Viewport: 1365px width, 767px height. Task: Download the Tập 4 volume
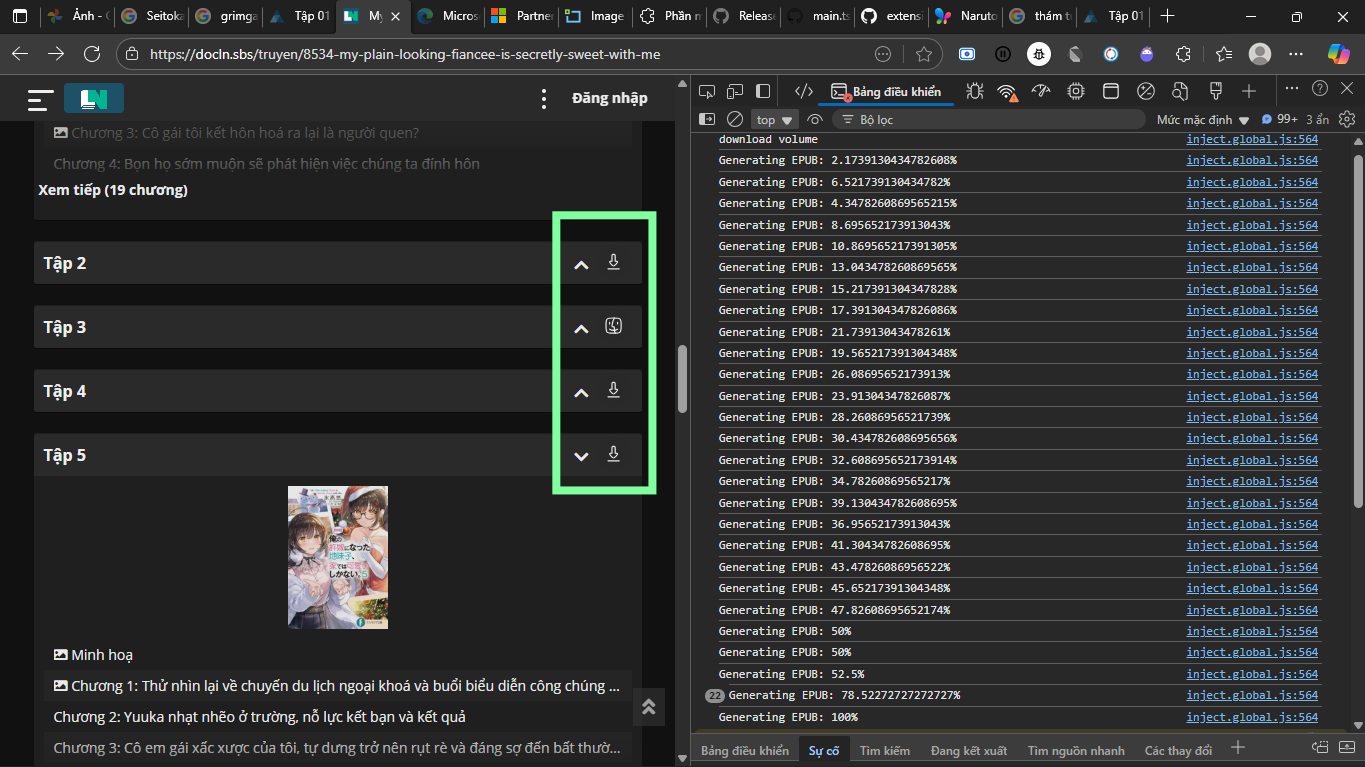614,391
